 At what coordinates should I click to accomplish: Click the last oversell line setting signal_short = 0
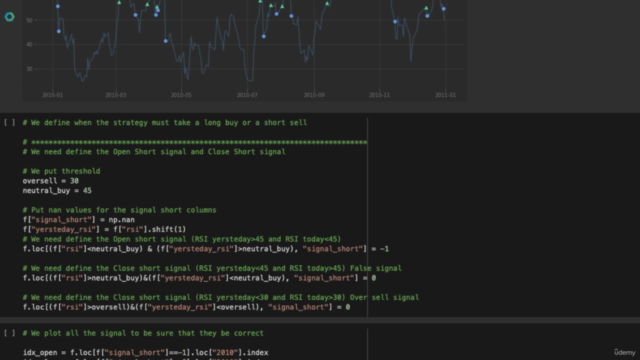point(187,307)
